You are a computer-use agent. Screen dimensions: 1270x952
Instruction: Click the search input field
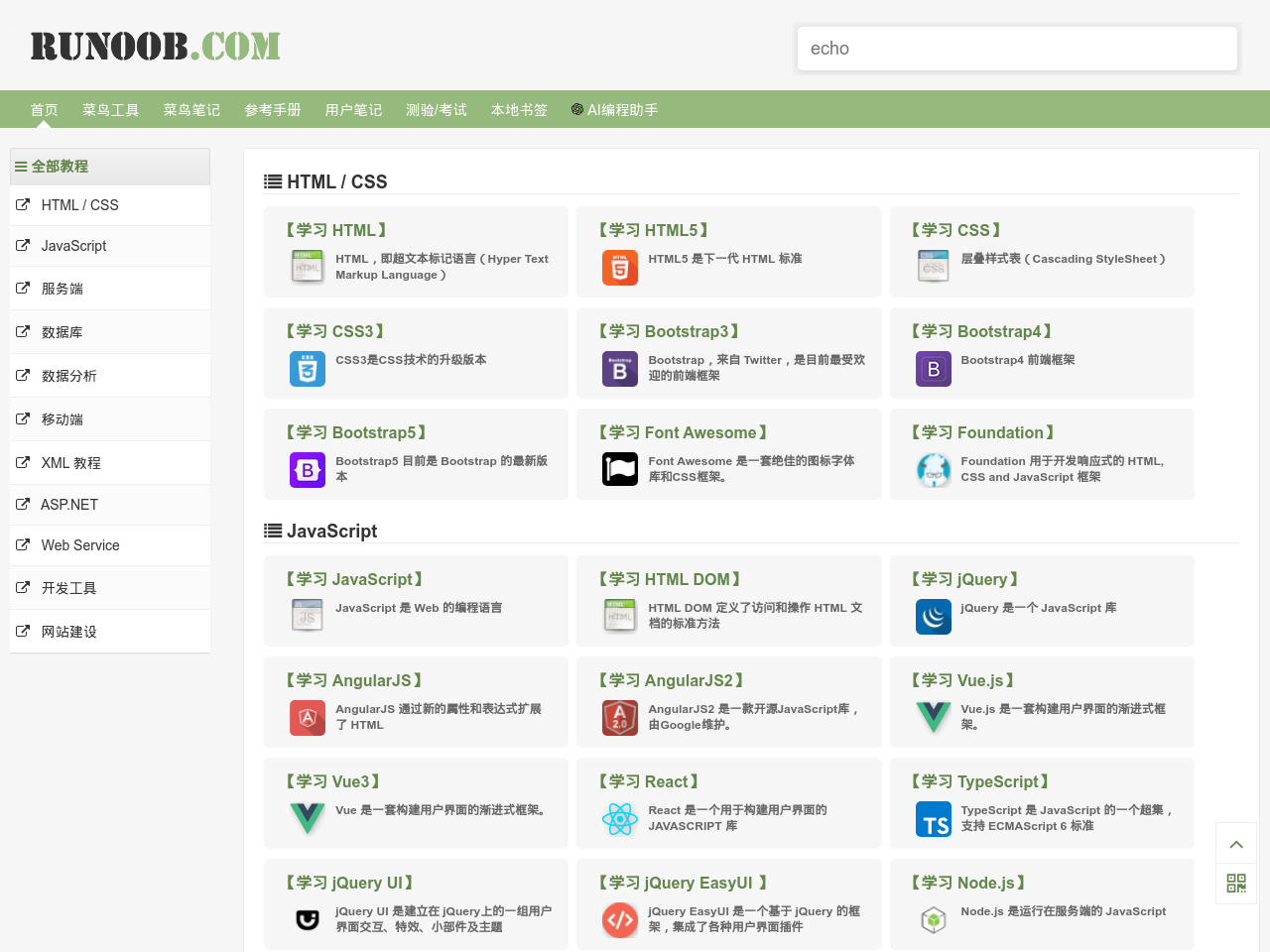[1017, 48]
